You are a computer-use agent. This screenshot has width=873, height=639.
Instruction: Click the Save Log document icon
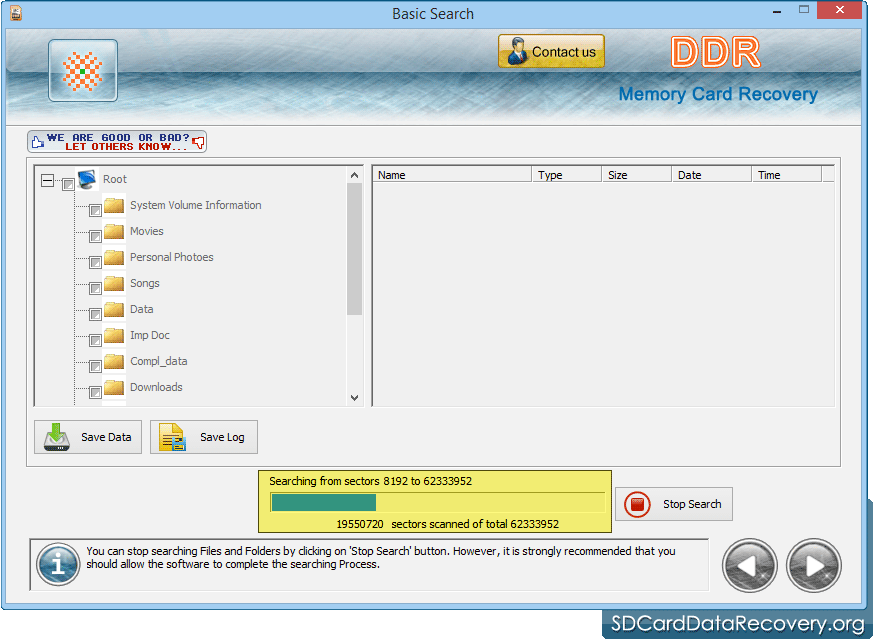[172, 437]
